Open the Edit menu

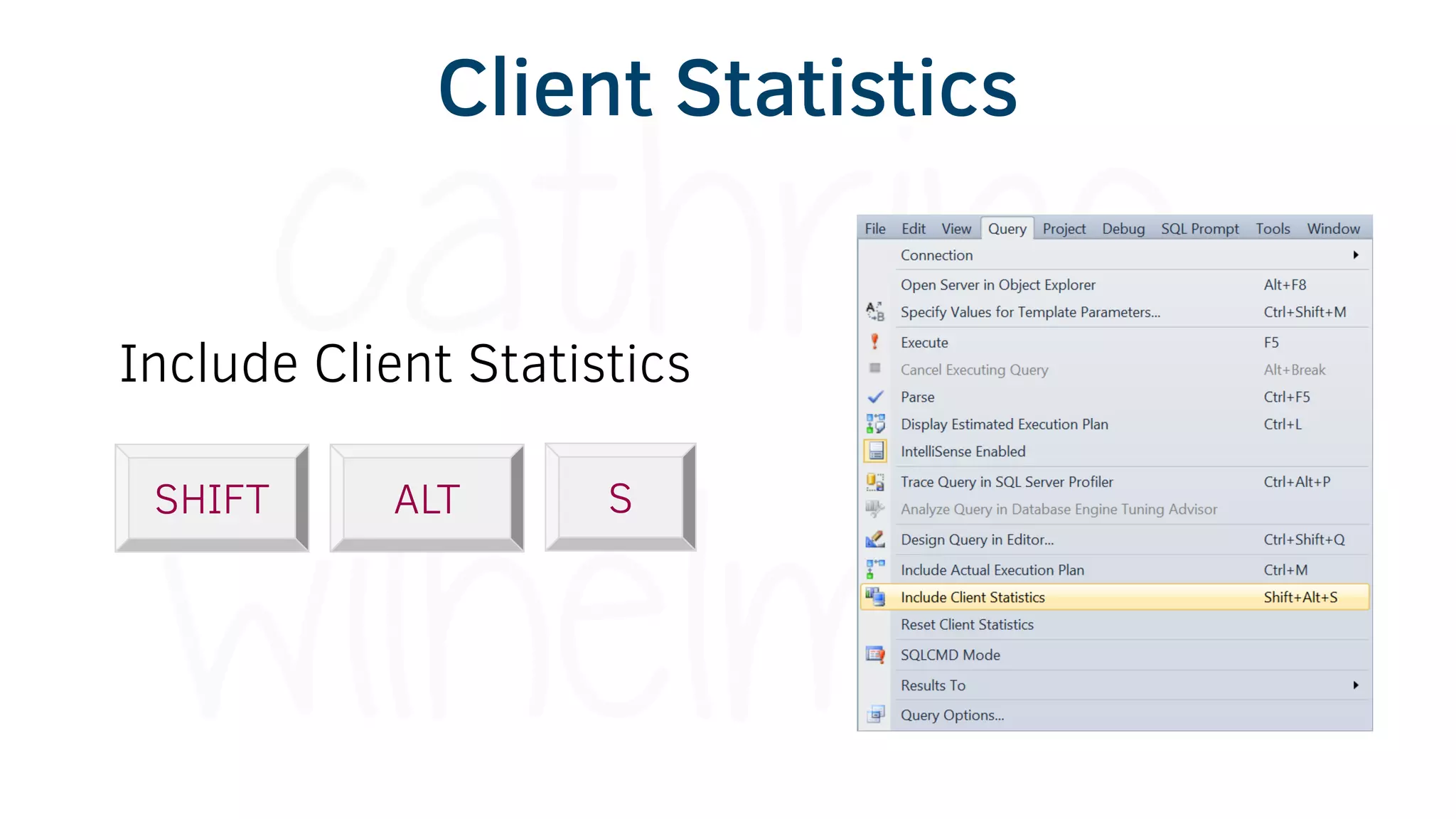click(914, 229)
